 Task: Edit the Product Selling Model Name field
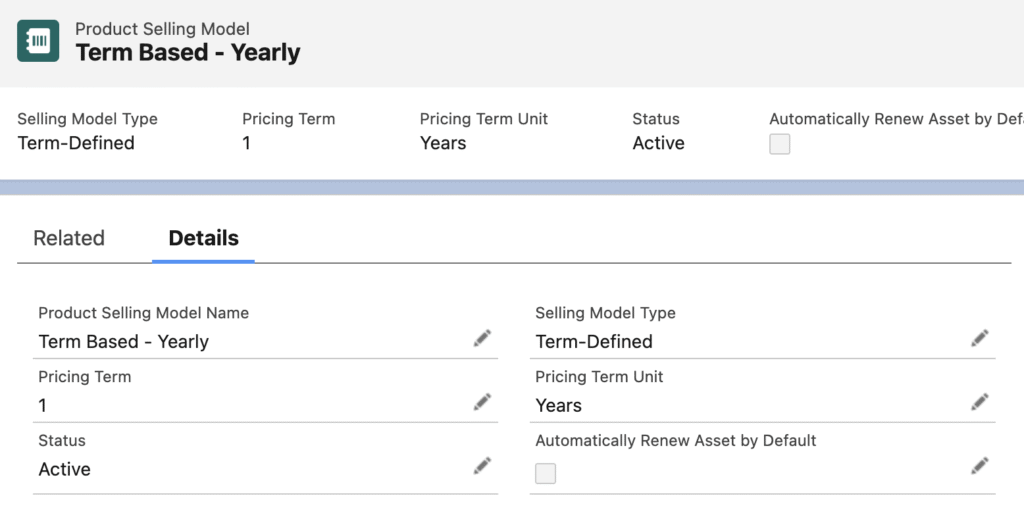(482, 339)
